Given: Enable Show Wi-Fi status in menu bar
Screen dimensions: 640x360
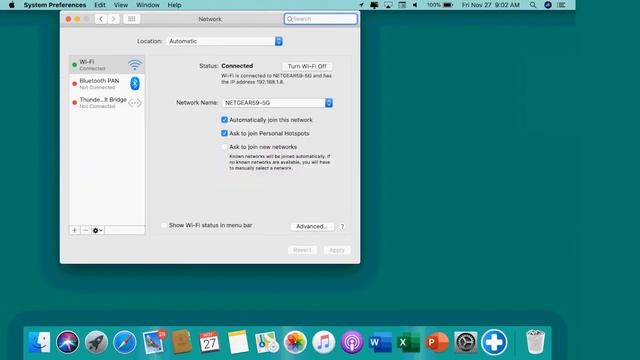Looking at the screenshot, I should 164,225.
